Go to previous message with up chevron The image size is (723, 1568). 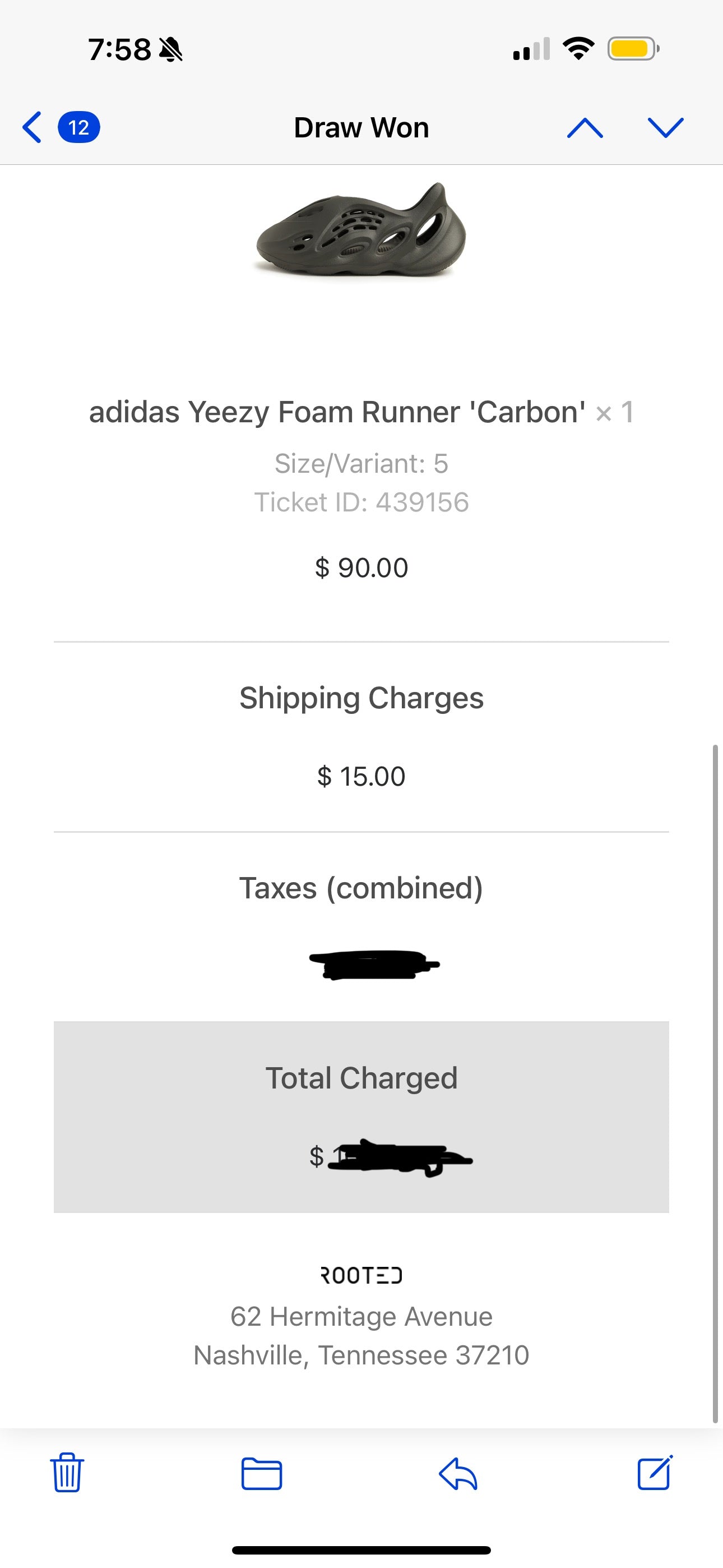(585, 128)
